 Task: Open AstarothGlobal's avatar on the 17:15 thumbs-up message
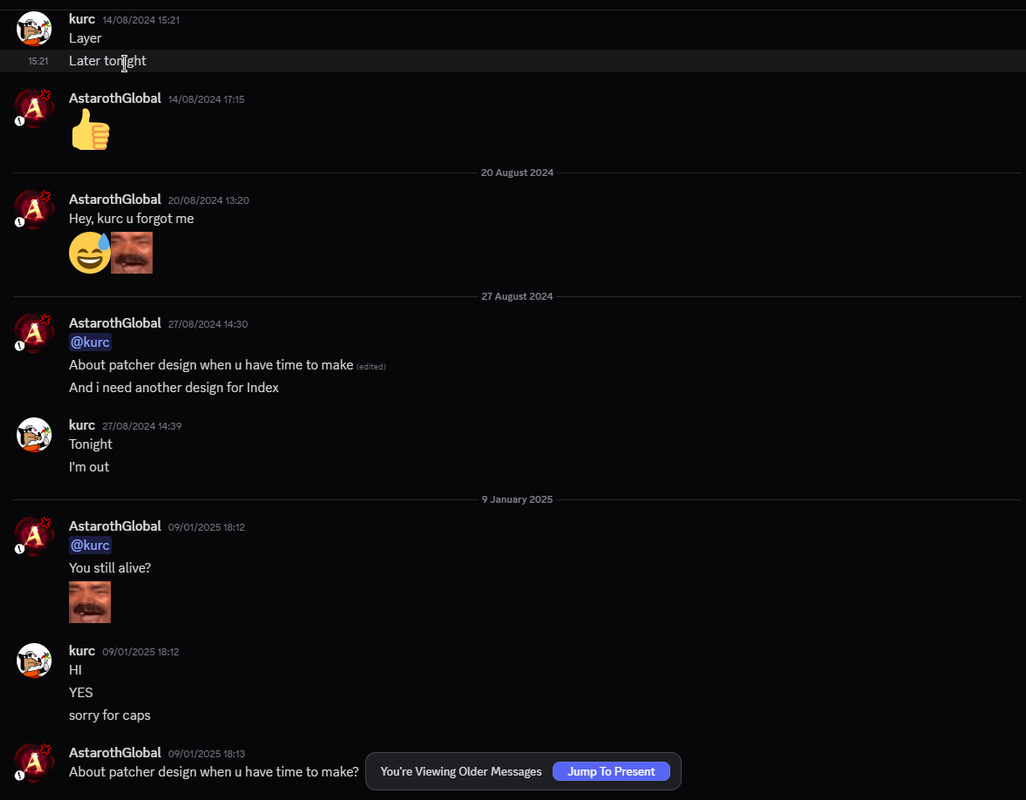(x=34, y=108)
